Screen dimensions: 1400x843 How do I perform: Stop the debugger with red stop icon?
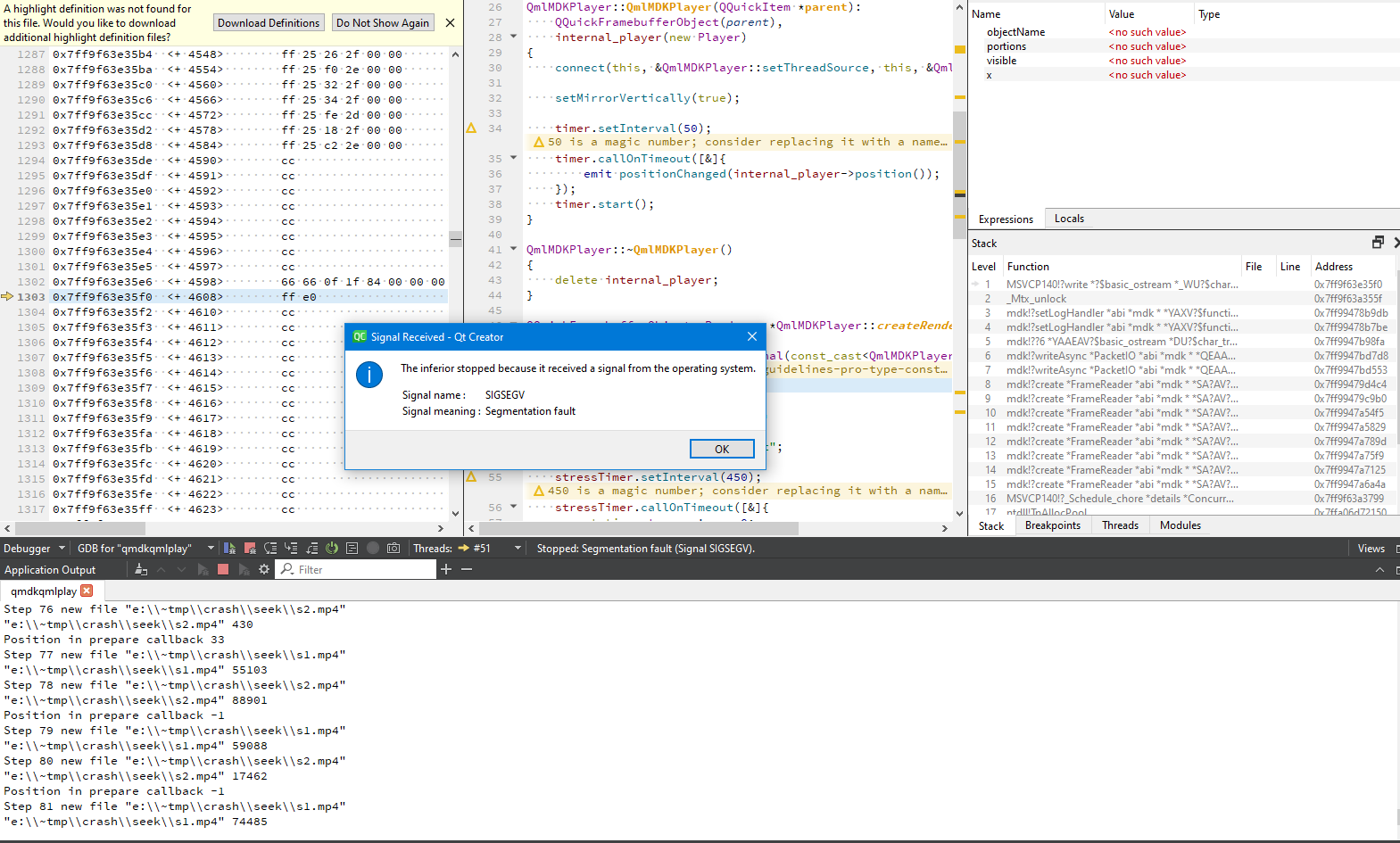tap(250, 548)
